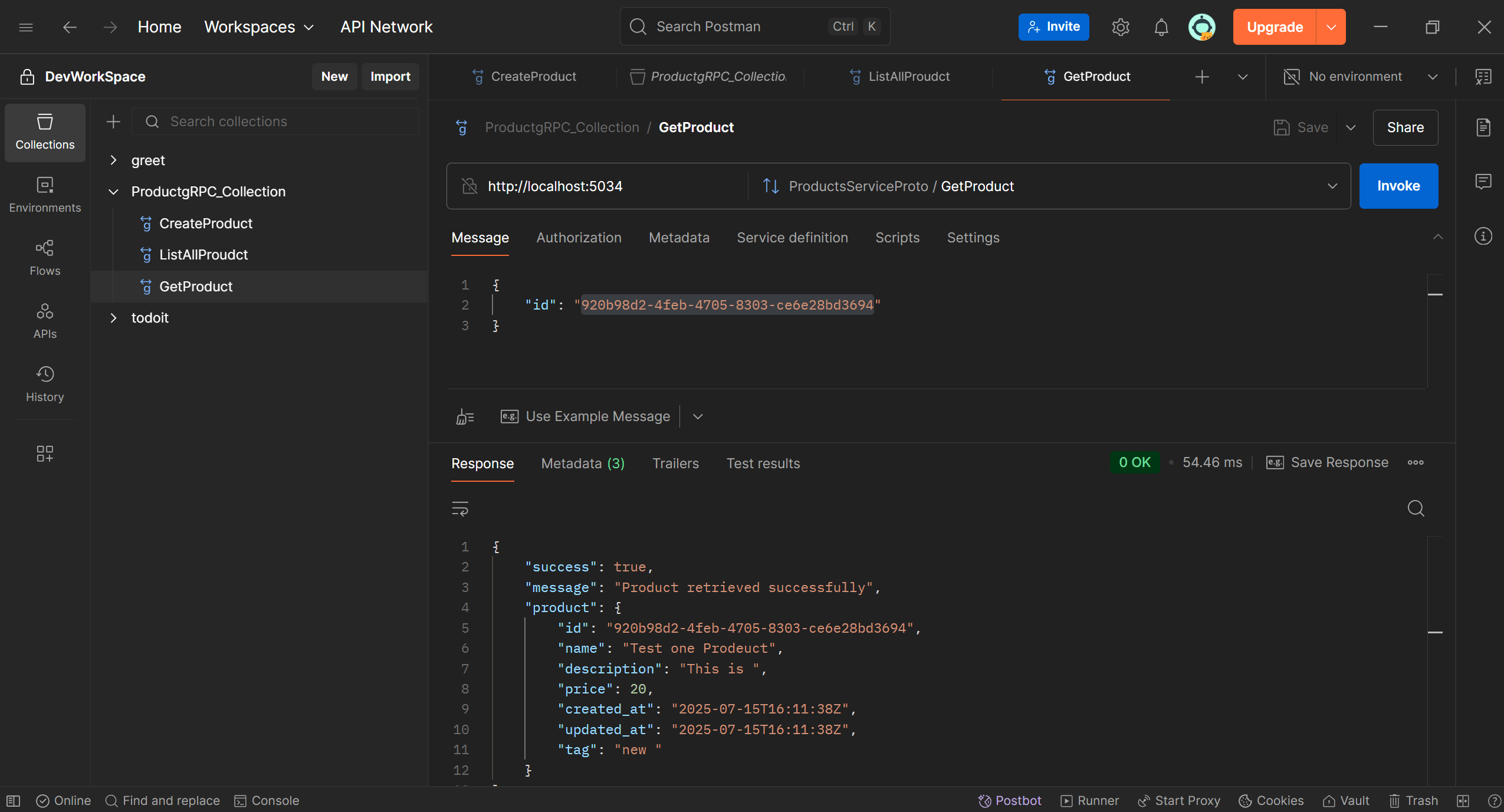Toggle the sidebar visibility in status bar

click(13, 801)
